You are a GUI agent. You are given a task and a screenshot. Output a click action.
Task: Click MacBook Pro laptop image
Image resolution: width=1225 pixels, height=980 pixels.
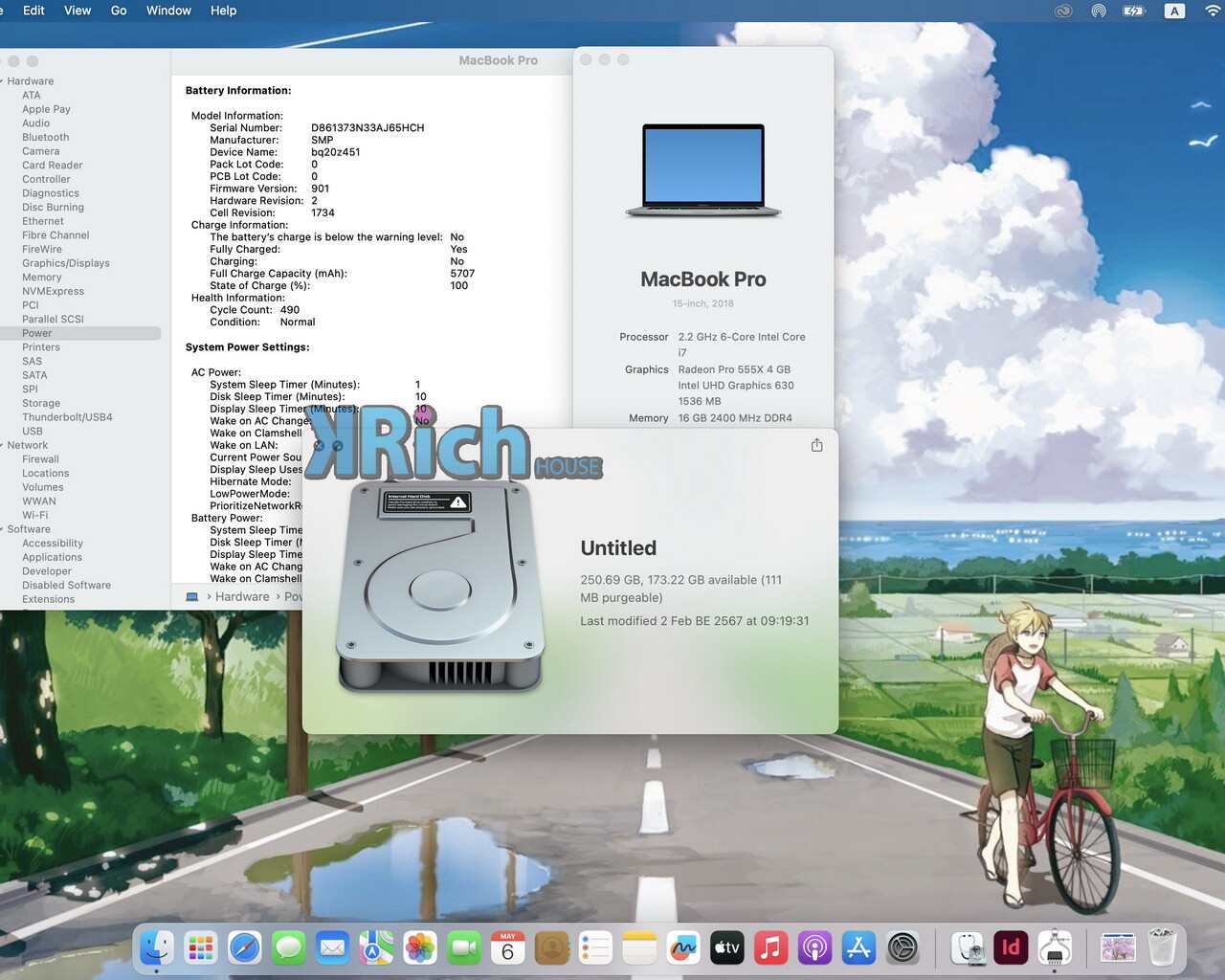[703, 170]
